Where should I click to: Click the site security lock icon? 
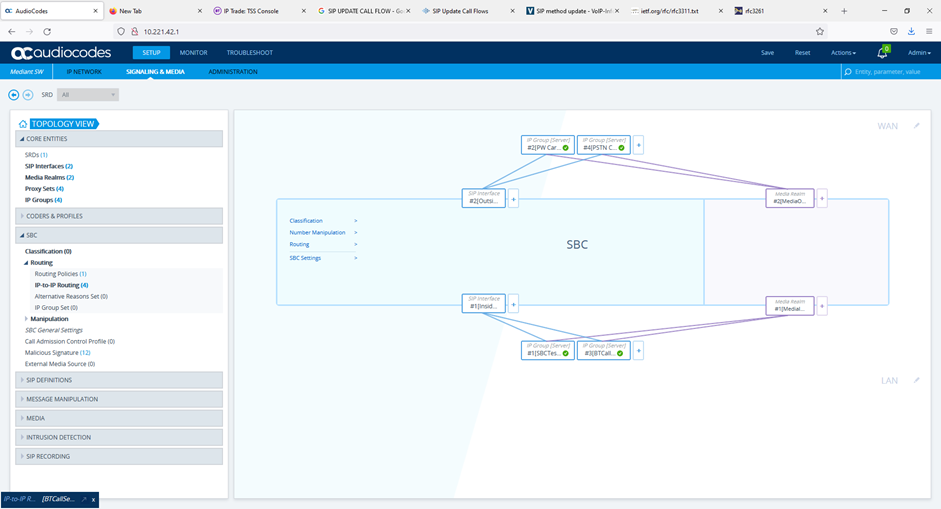134,32
